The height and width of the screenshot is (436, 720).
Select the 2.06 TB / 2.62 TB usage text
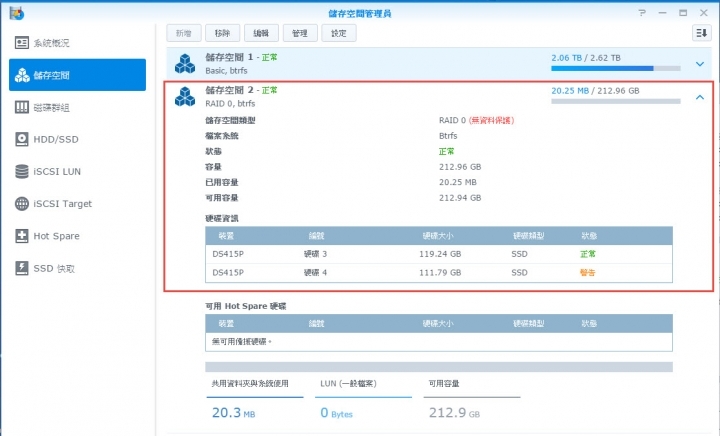(586, 58)
